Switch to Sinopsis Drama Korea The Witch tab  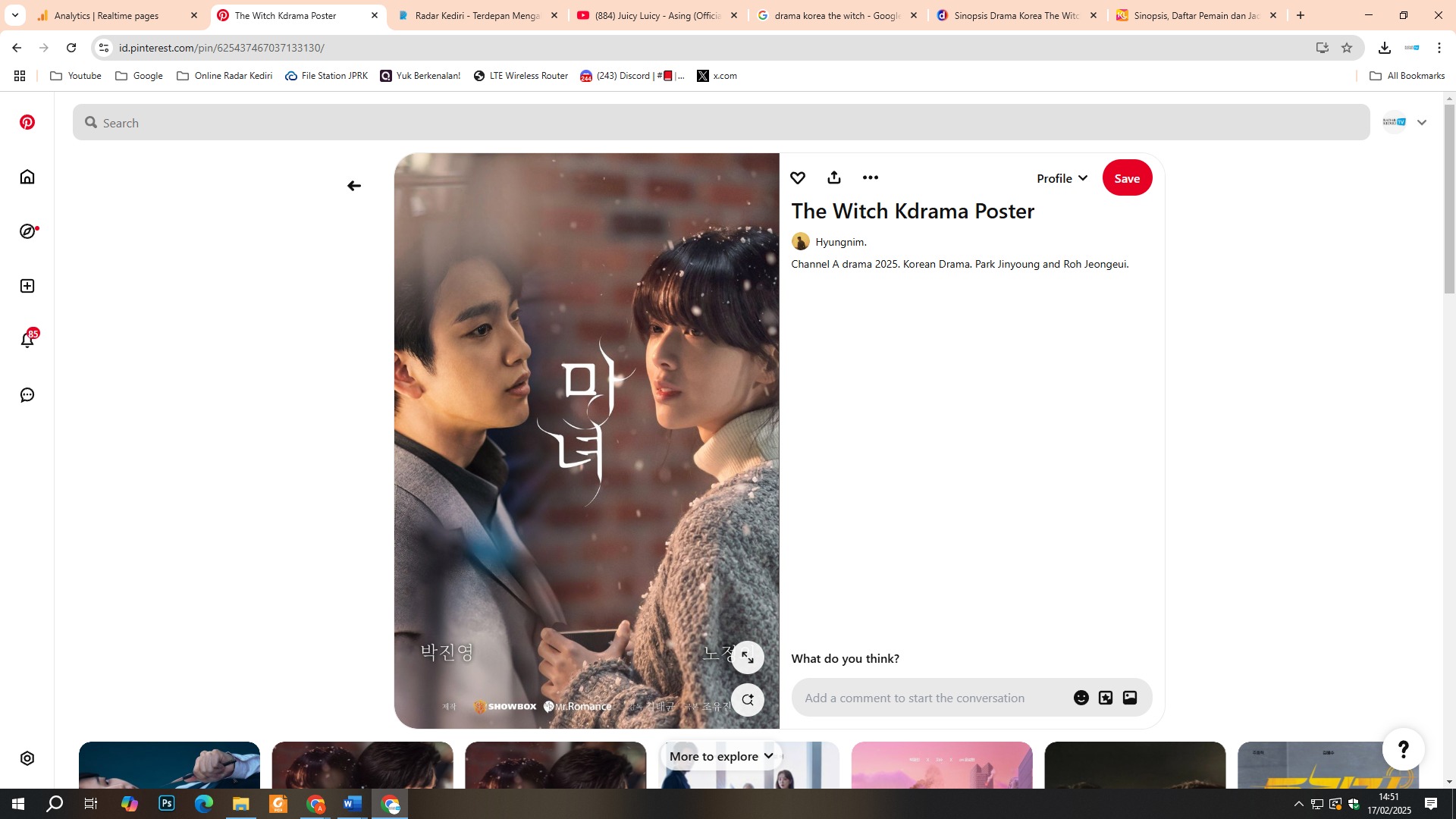(x=1016, y=15)
